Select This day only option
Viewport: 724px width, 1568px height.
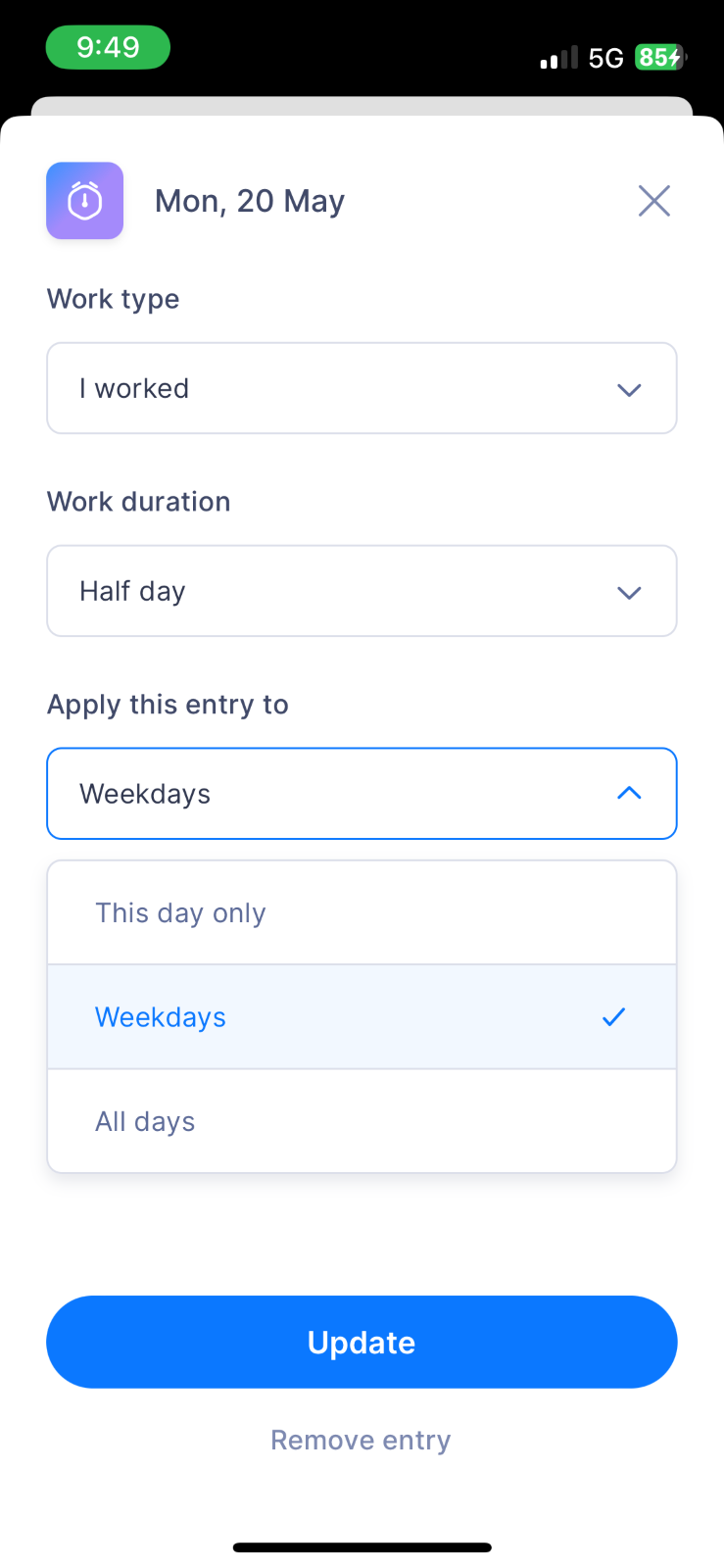click(x=362, y=913)
